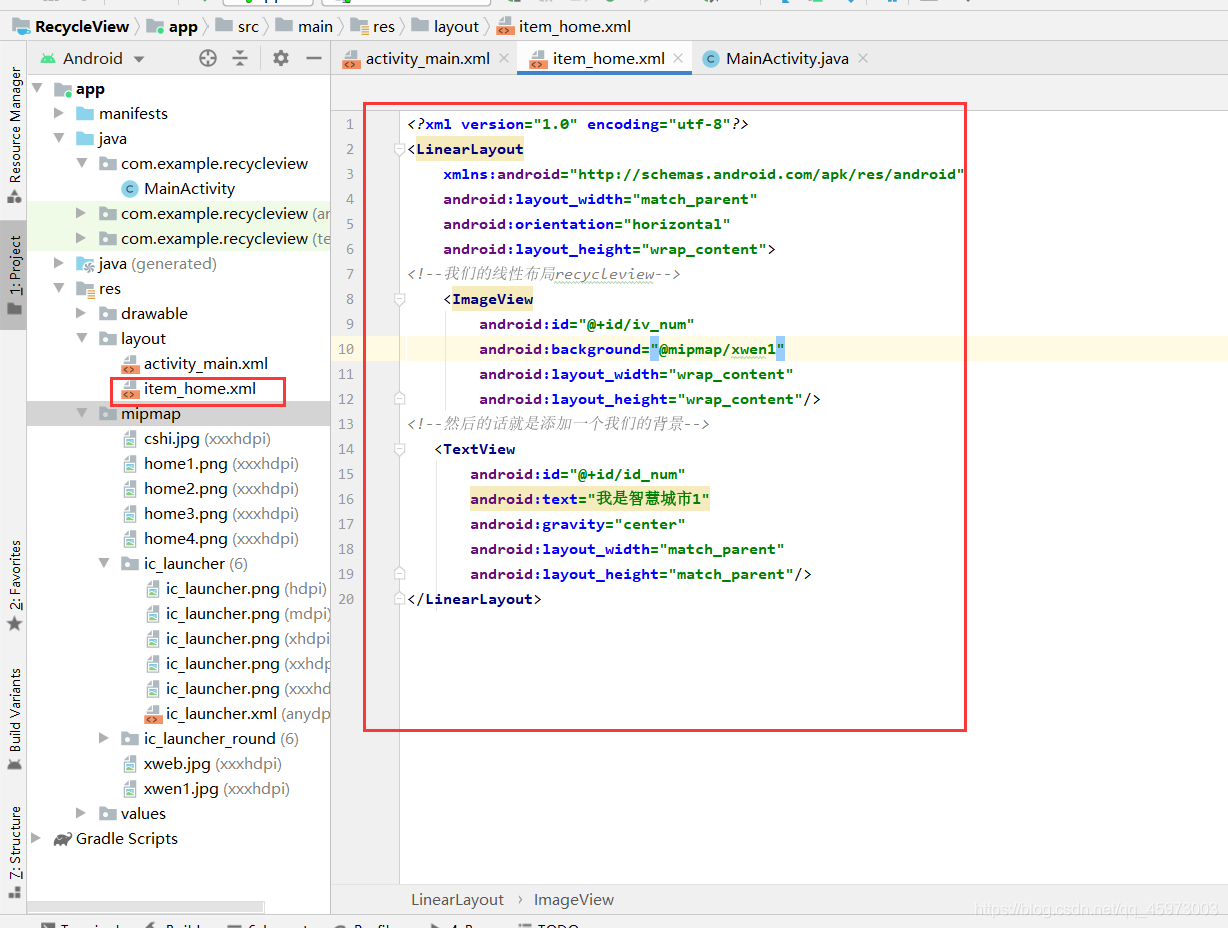Expand the manifests folder
This screenshot has width=1228, height=928.
coord(59,114)
